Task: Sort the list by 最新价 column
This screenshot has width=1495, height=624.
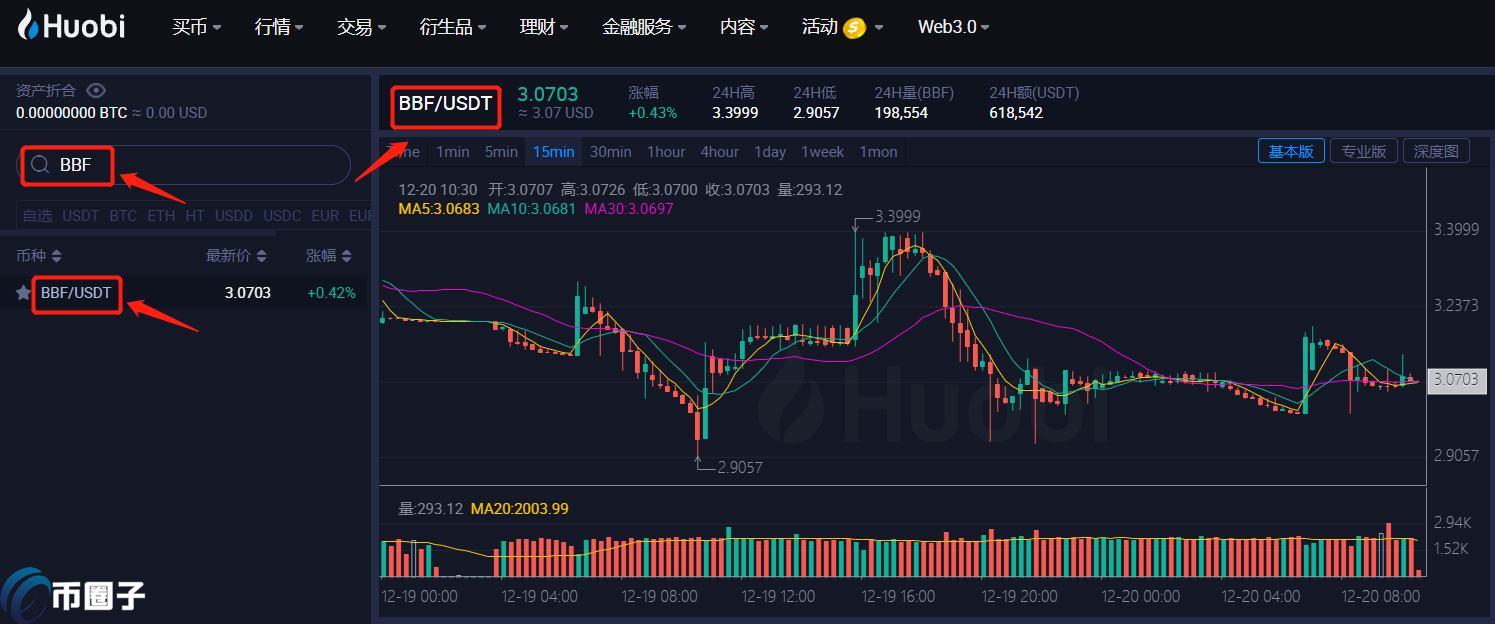Action: click(236, 256)
